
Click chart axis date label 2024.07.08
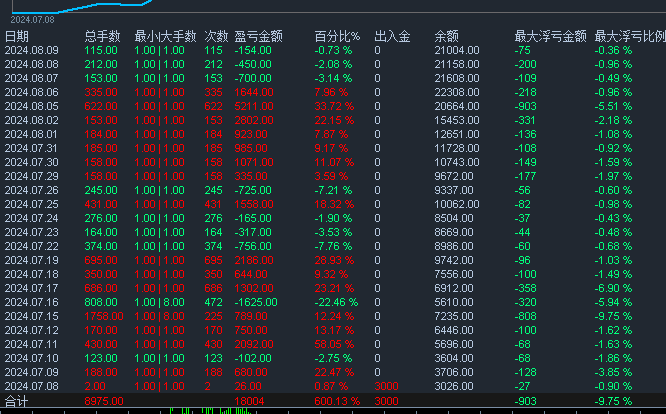(32, 20)
